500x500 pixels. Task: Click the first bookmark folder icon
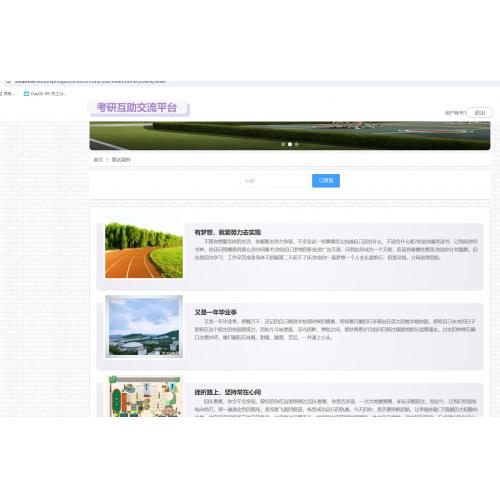tap(1, 94)
